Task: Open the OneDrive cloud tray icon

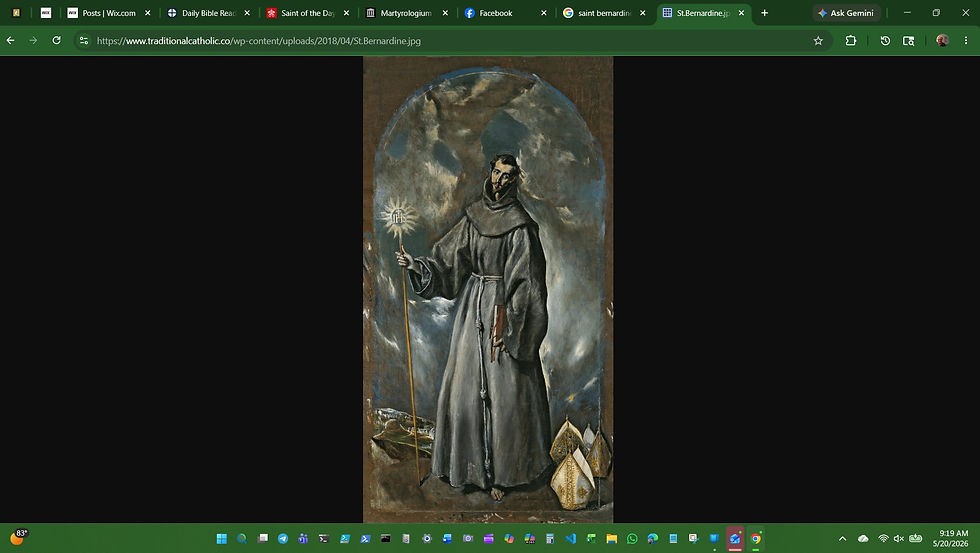Action: pyautogui.click(x=863, y=539)
